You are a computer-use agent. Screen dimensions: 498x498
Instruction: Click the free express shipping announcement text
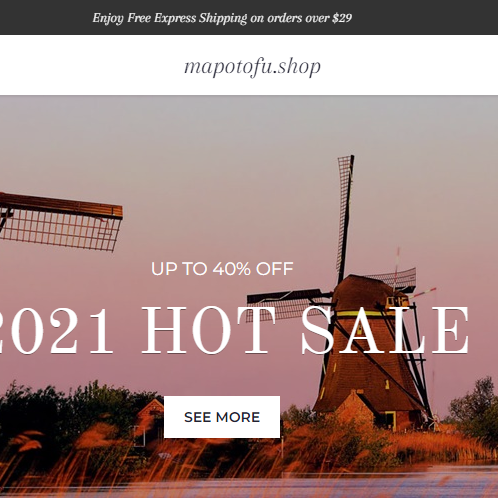click(x=222, y=18)
